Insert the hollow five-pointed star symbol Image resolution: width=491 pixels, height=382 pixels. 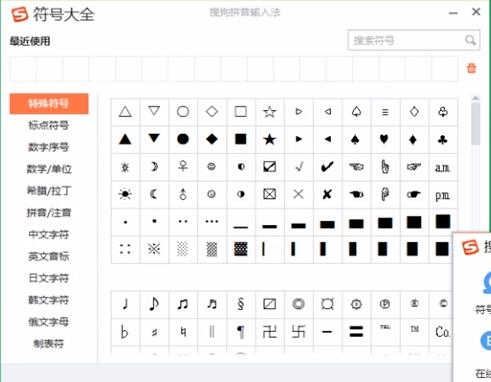pos(269,112)
